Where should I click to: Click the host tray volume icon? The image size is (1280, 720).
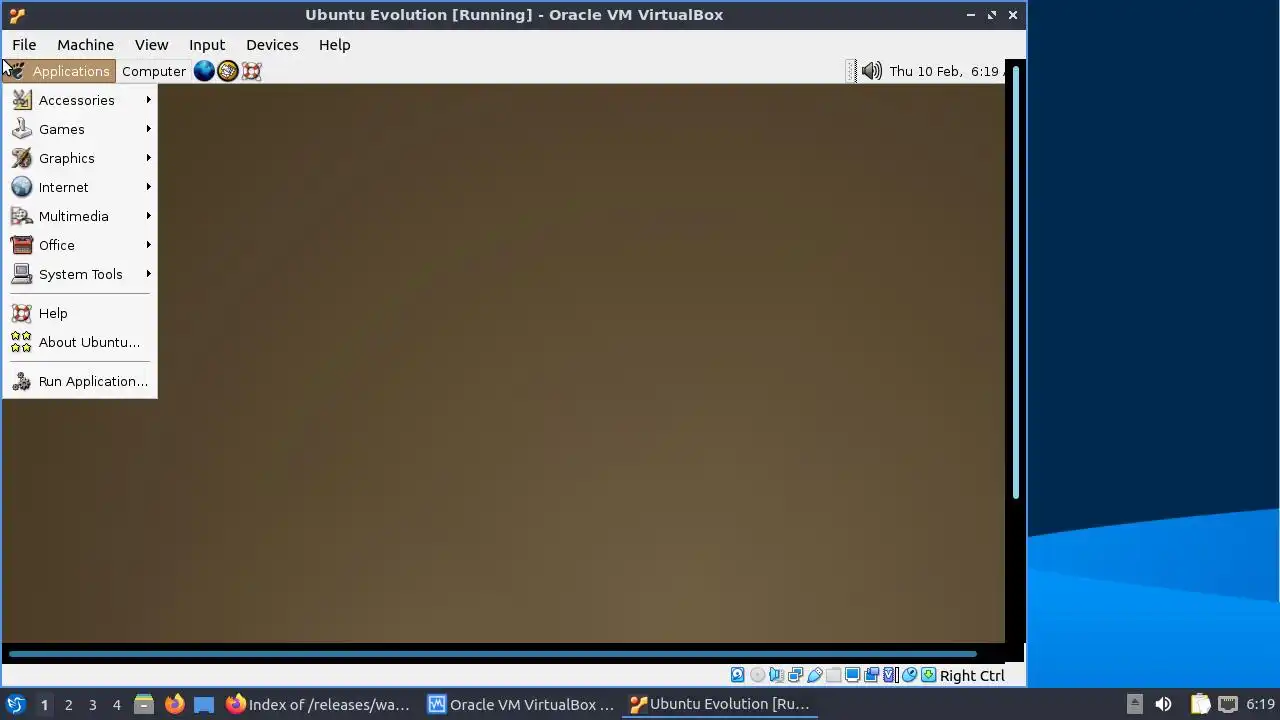coord(1163,704)
